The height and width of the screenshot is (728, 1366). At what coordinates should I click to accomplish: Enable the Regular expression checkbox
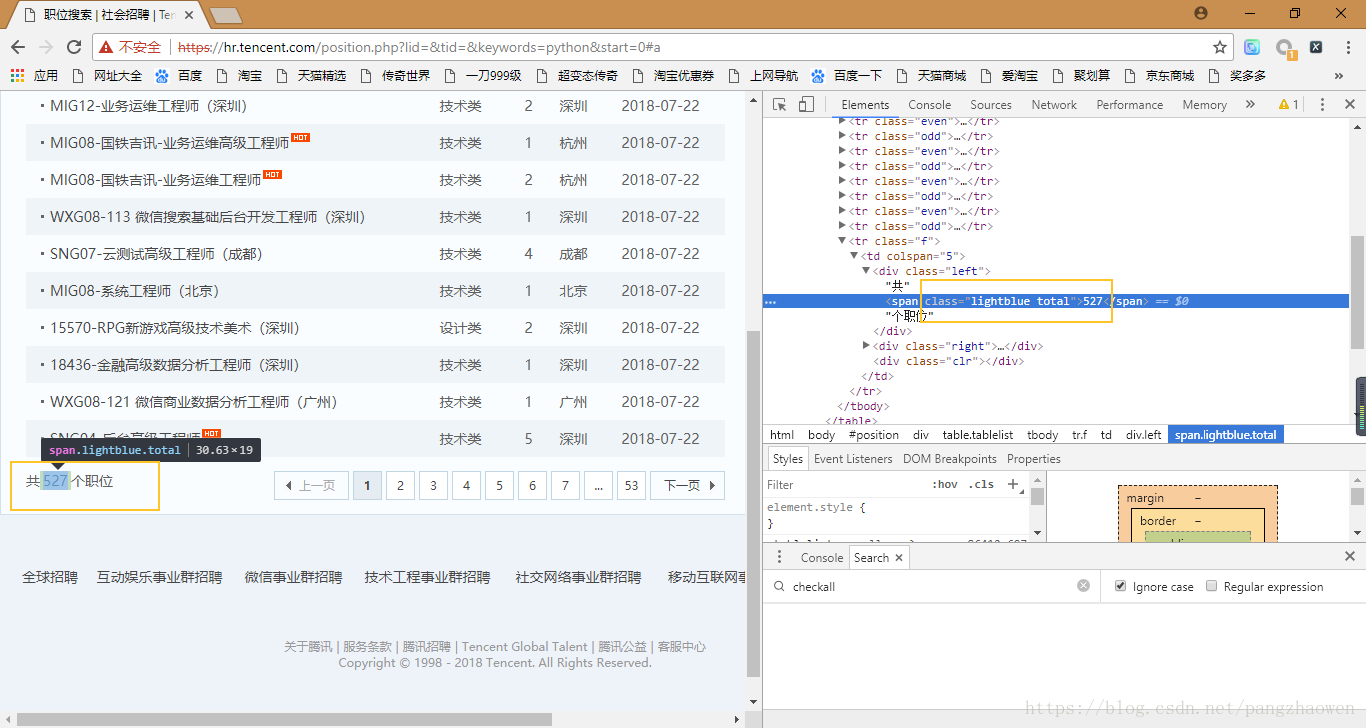pyautogui.click(x=1212, y=586)
